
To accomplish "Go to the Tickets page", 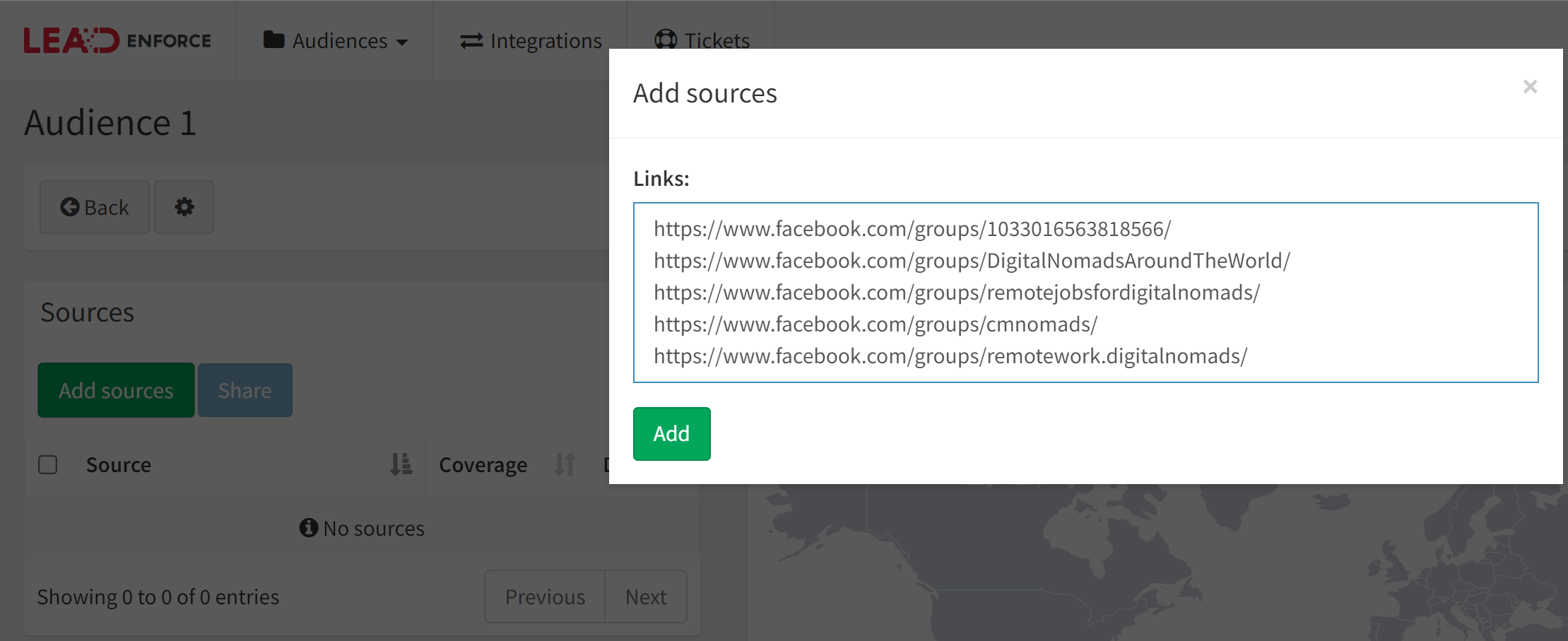I will [x=702, y=40].
